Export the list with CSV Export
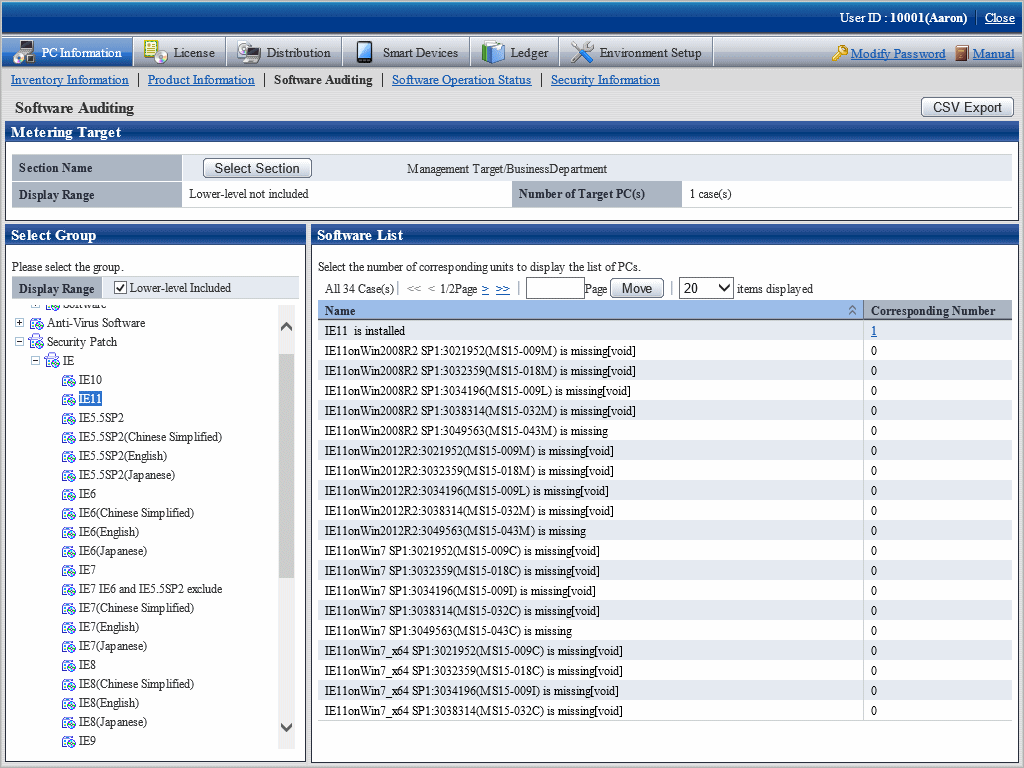 [967, 107]
